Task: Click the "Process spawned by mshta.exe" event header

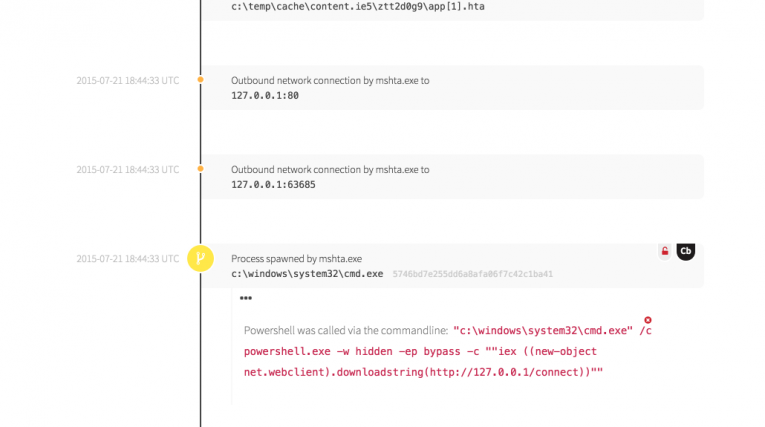Action: [296, 259]
